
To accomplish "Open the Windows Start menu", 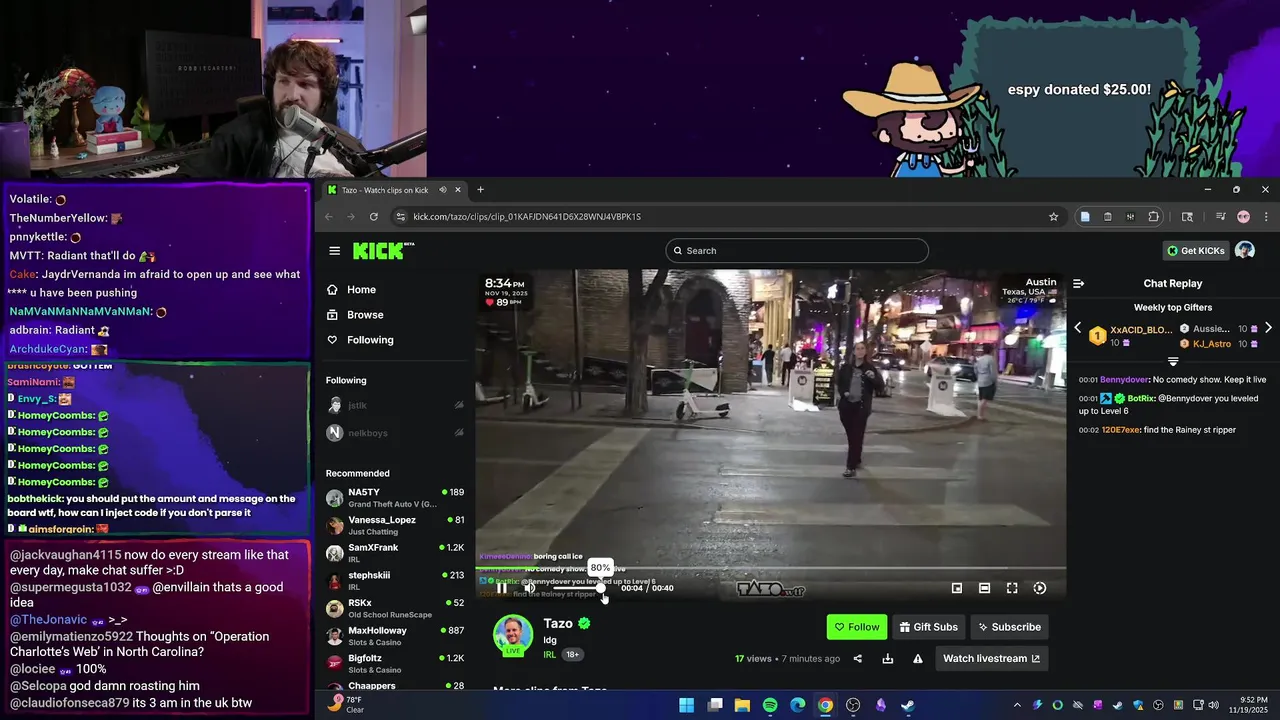I will pyautogui.click(x=687, y=705).
